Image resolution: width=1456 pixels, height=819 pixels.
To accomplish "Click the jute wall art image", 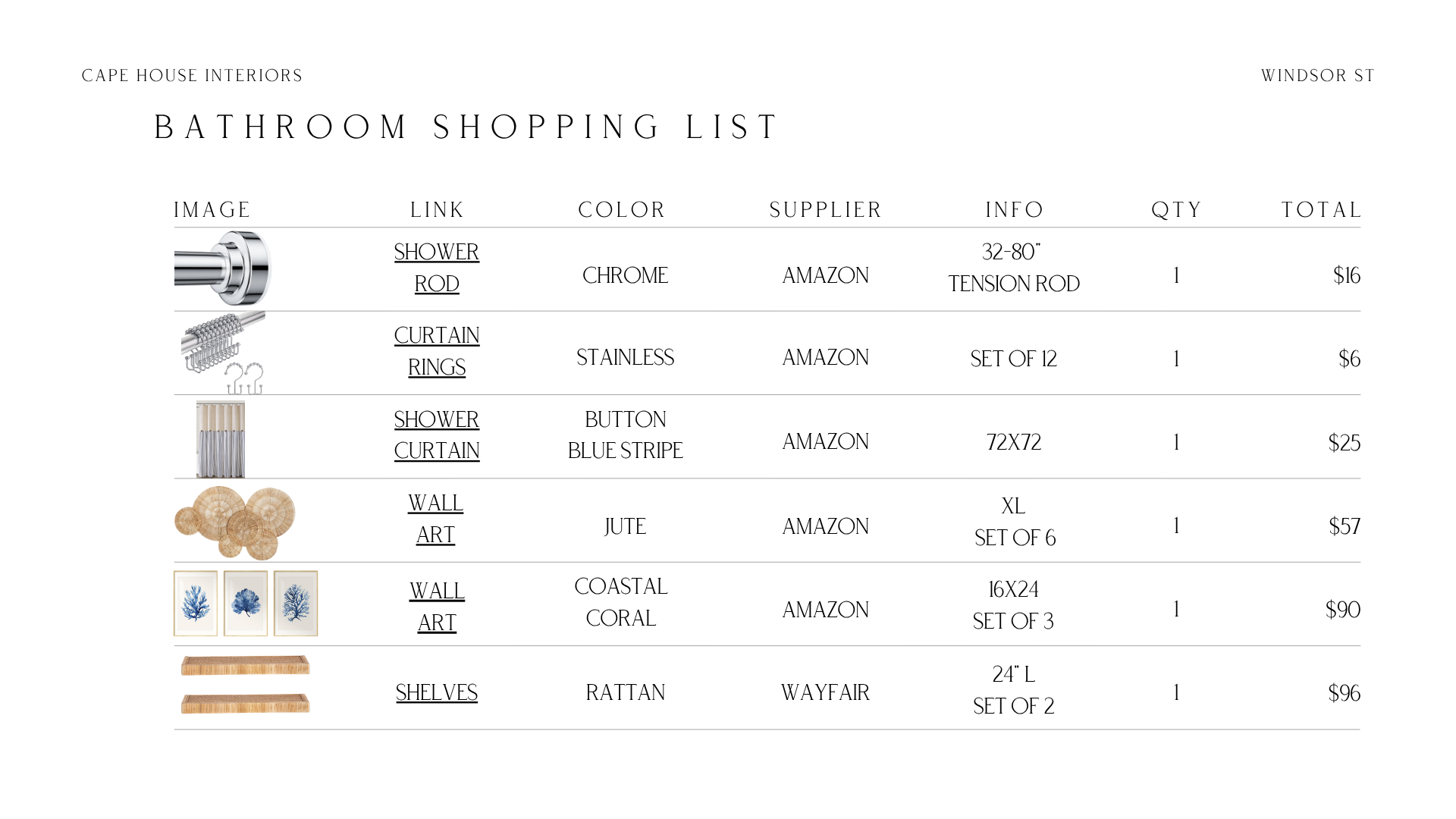I will coord(235,522).
